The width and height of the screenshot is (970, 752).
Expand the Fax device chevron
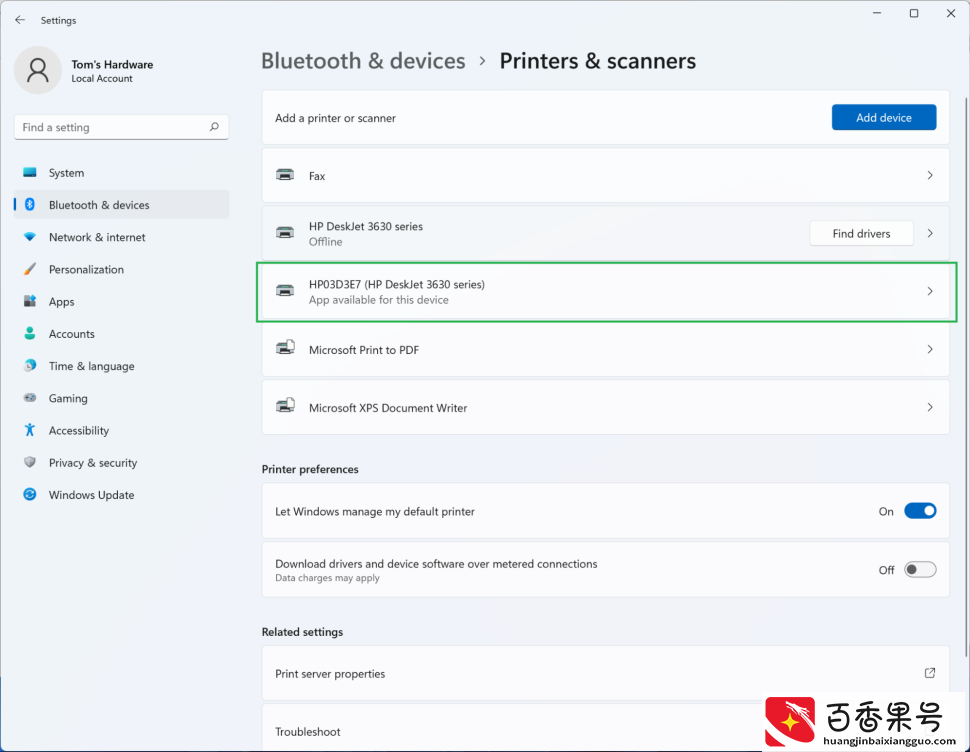[930, 176]
